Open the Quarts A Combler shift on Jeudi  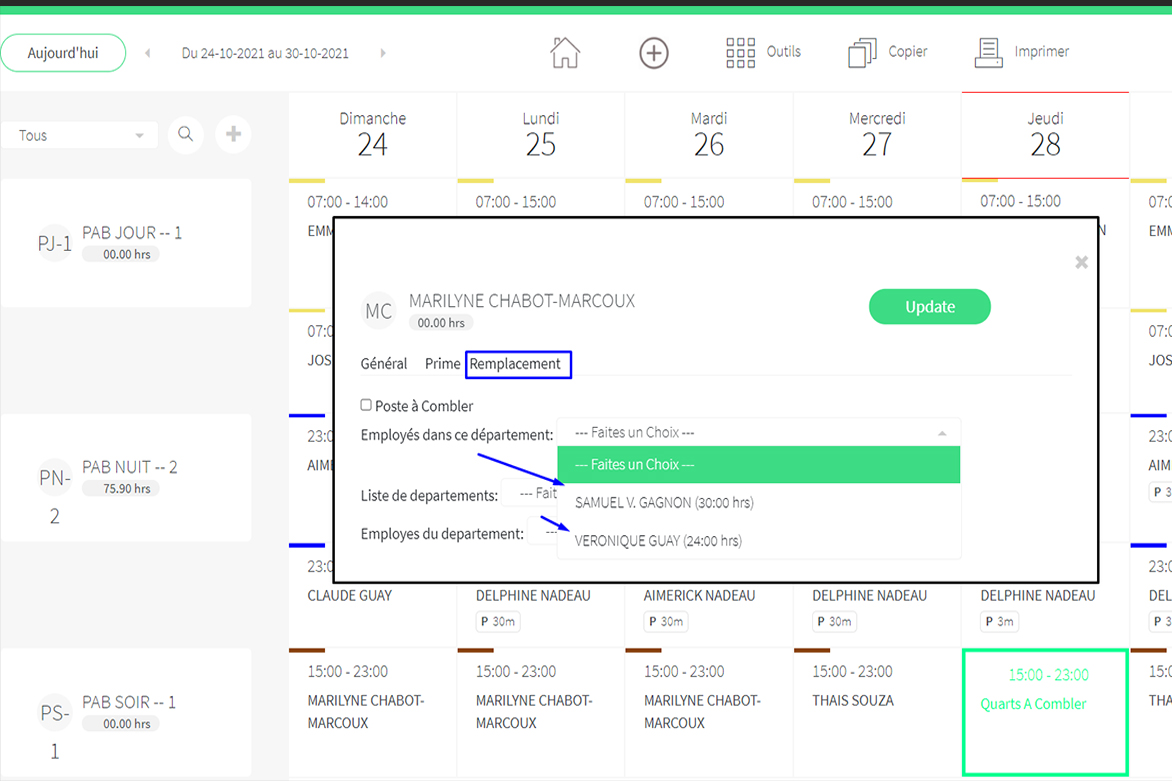coord(1045,712)
